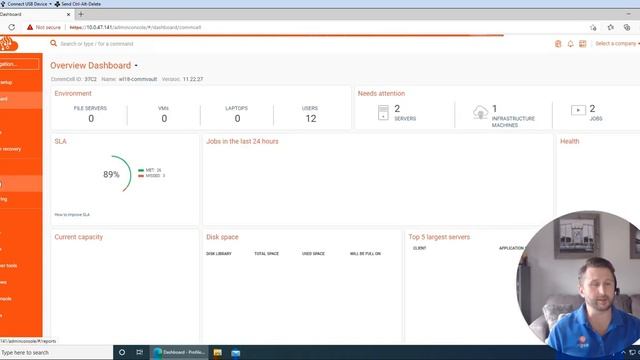The height and width of the screenshot is (360, 640).
Task: Click the Windows taskbar search box
Action: tap(56, 352)
